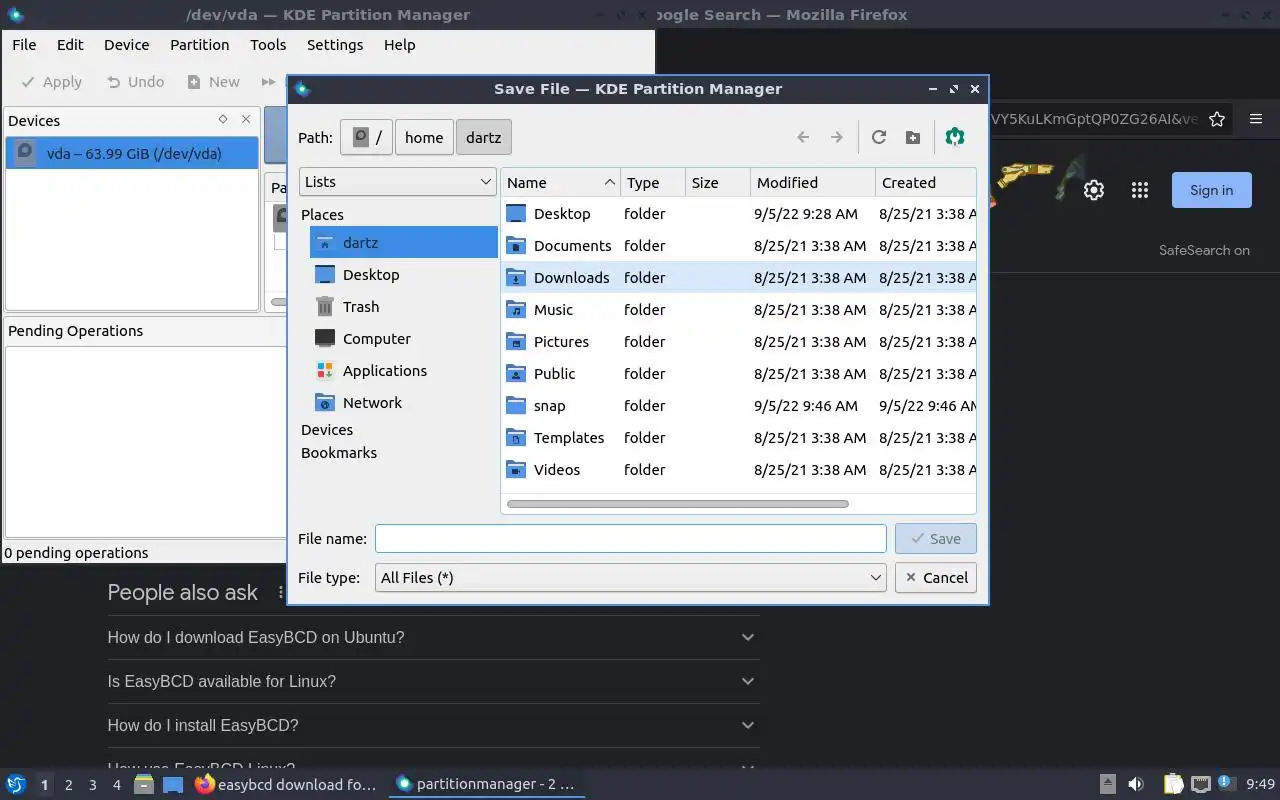
Task: Click 'dartz' path breadcrumb
Action: click(x=484, y=137)
